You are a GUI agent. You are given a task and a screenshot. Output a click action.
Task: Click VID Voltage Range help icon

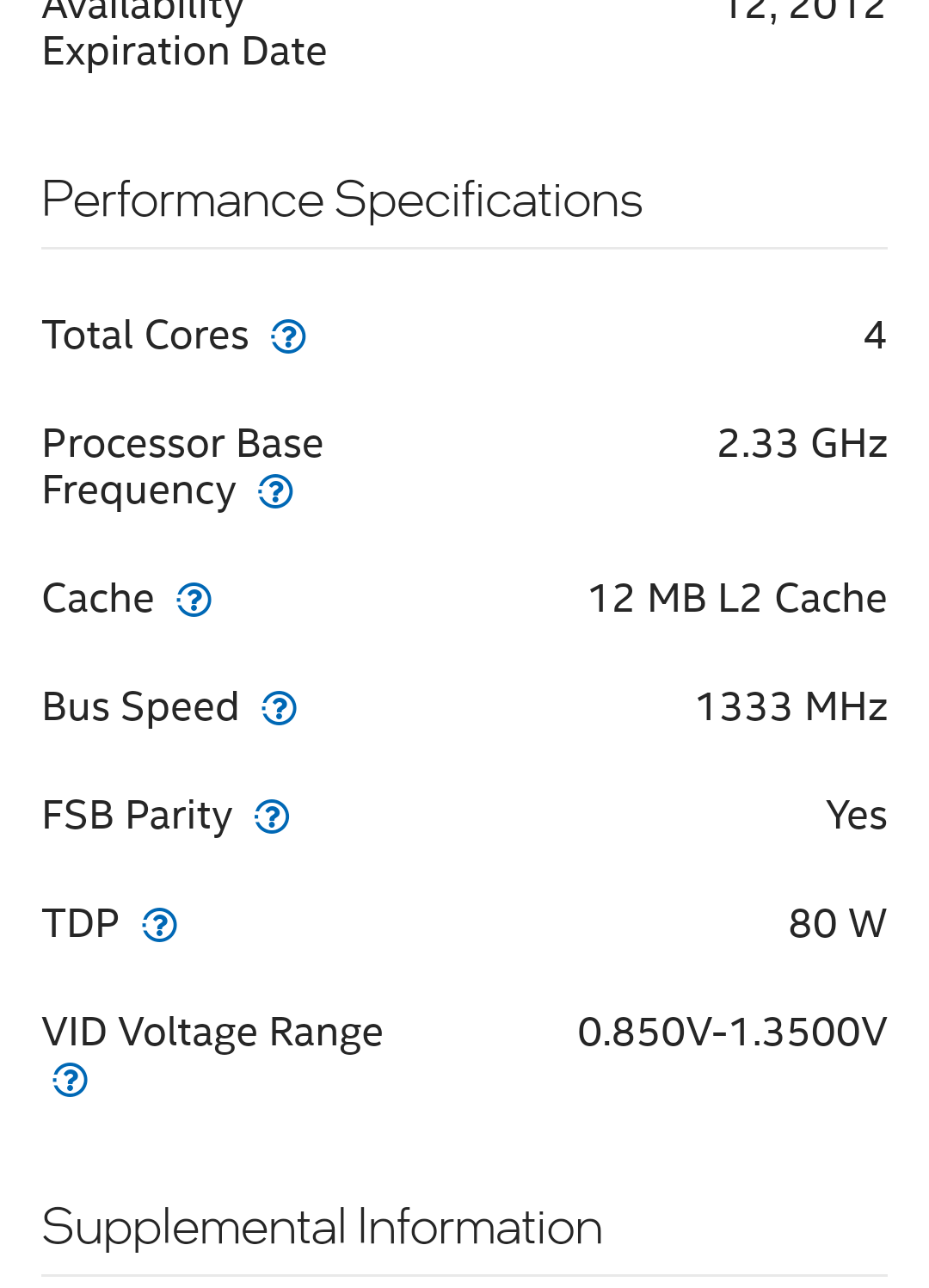70,1080
